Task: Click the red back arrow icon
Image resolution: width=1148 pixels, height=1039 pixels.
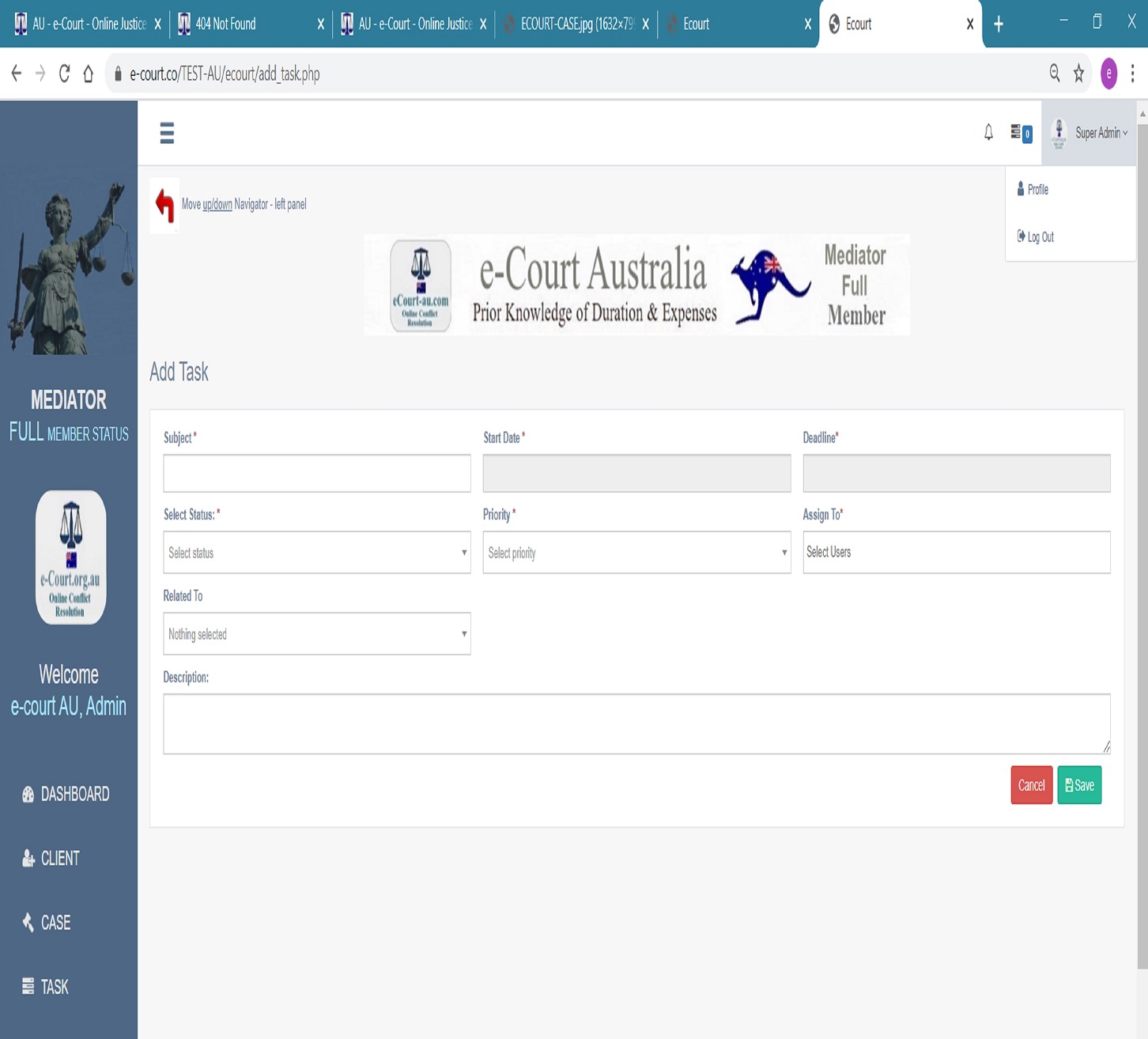Action: [164, 205]
